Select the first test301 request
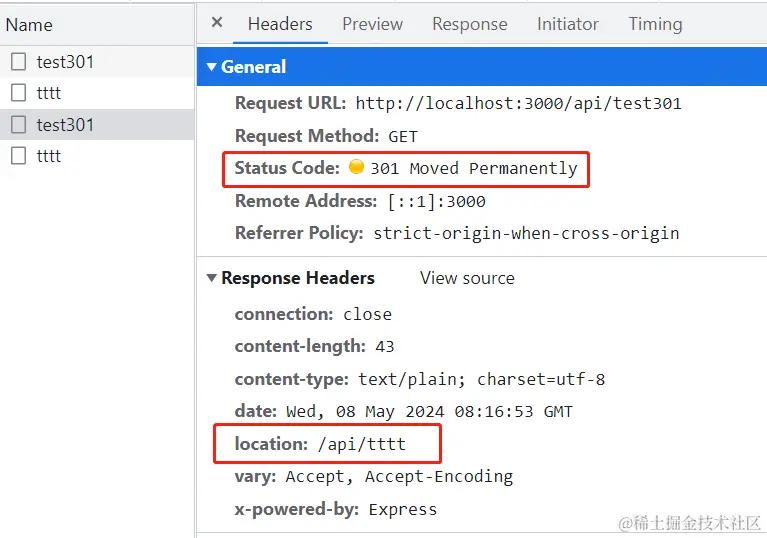Viewport: 767px width, 538px height. click(65, 62)
